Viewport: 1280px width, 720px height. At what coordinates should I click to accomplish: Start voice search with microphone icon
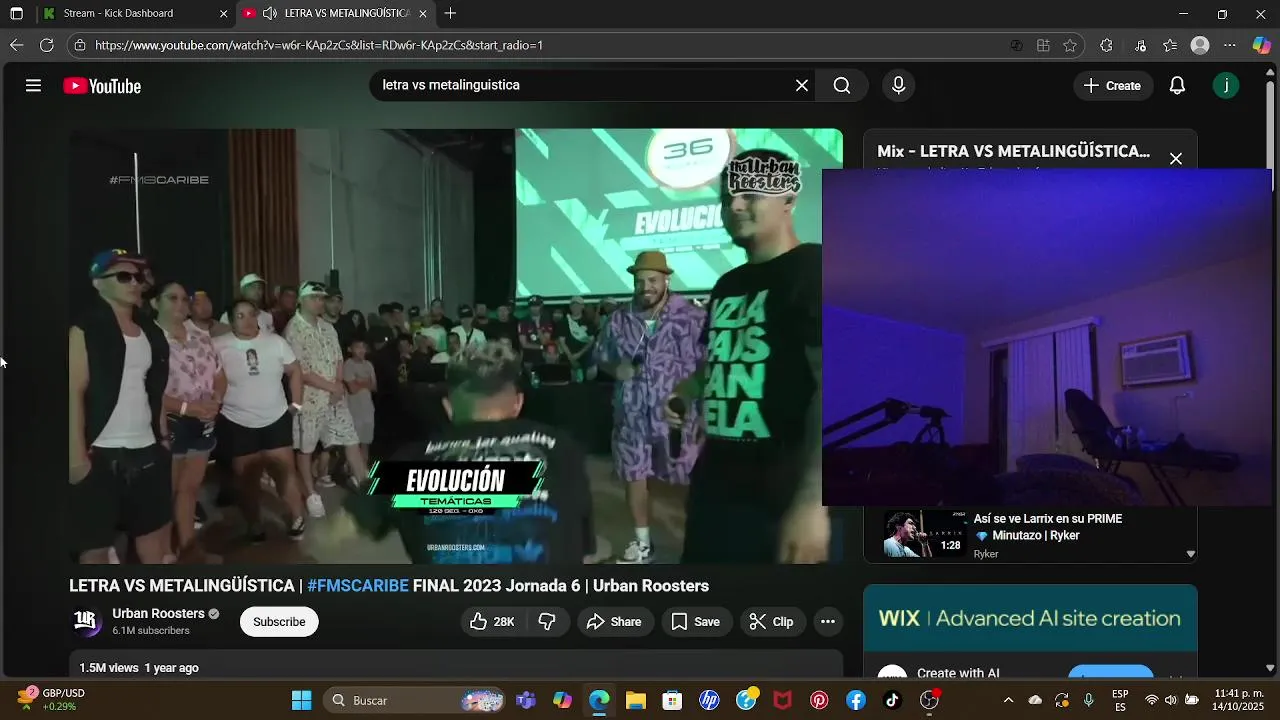click(898, 86)
